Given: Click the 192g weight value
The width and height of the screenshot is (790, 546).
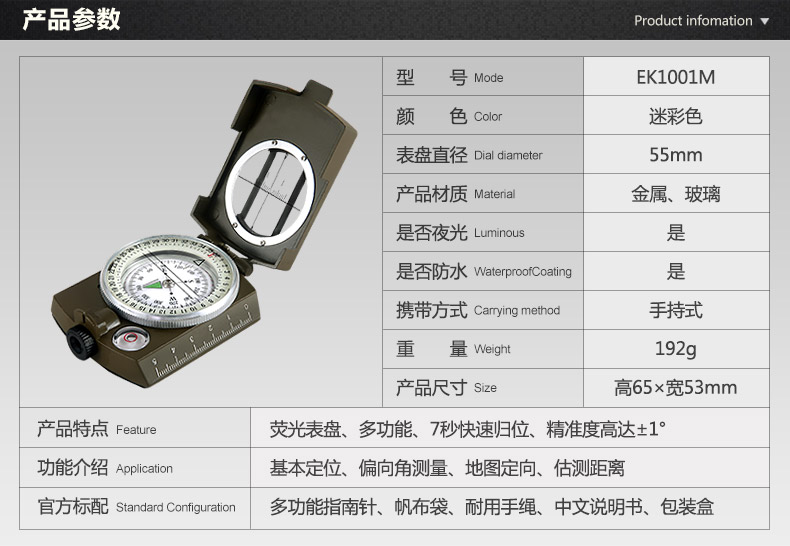Looking at the screenshot, I should pyautogui.click(x=676, y=349).
